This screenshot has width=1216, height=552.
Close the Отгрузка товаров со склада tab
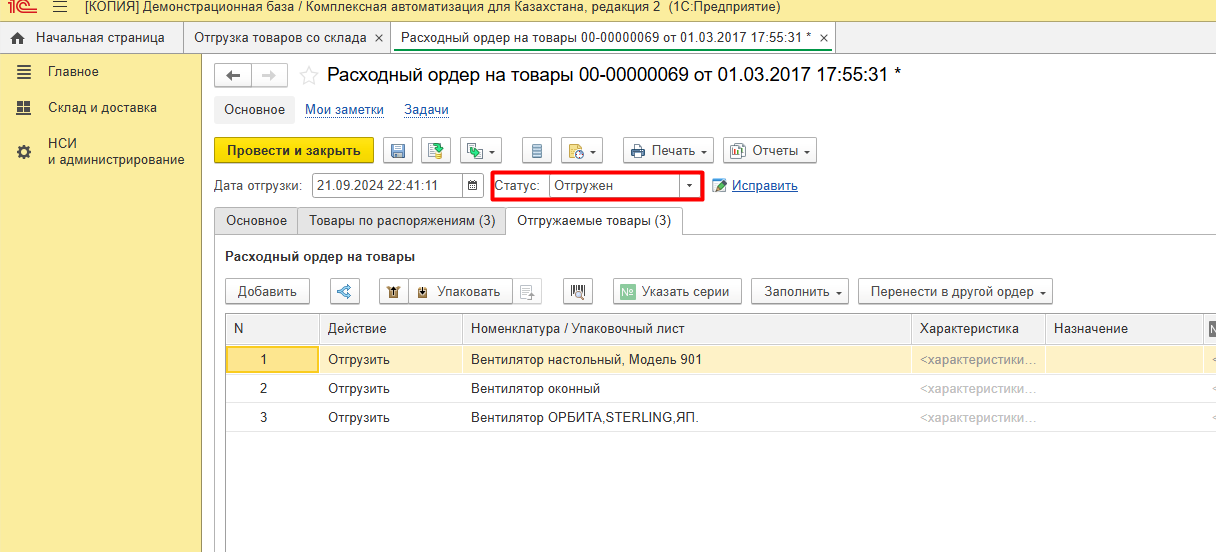(x=377, y=39)
